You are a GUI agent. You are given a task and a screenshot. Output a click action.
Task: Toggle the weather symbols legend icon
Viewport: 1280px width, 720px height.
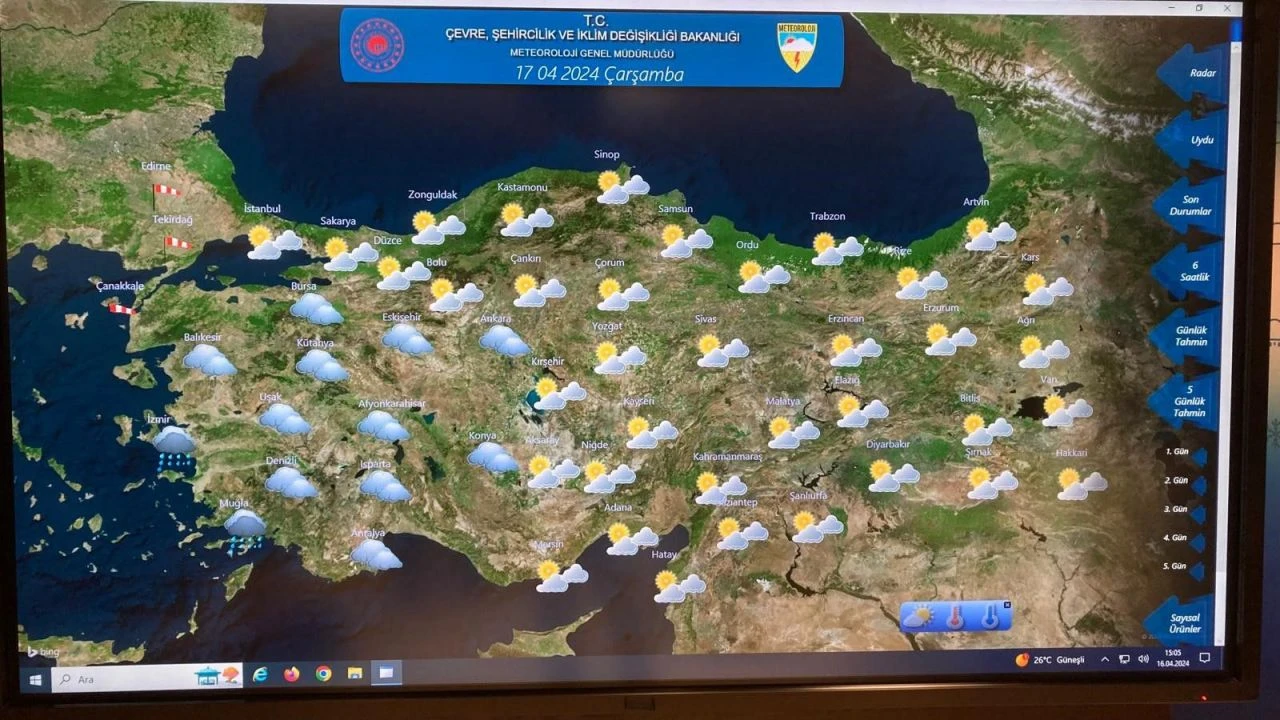[x=918, y=616]
